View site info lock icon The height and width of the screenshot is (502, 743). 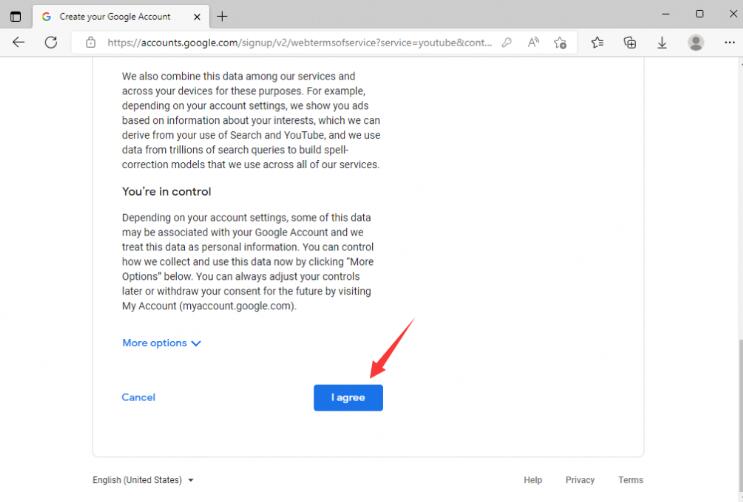tap(91, 43)
